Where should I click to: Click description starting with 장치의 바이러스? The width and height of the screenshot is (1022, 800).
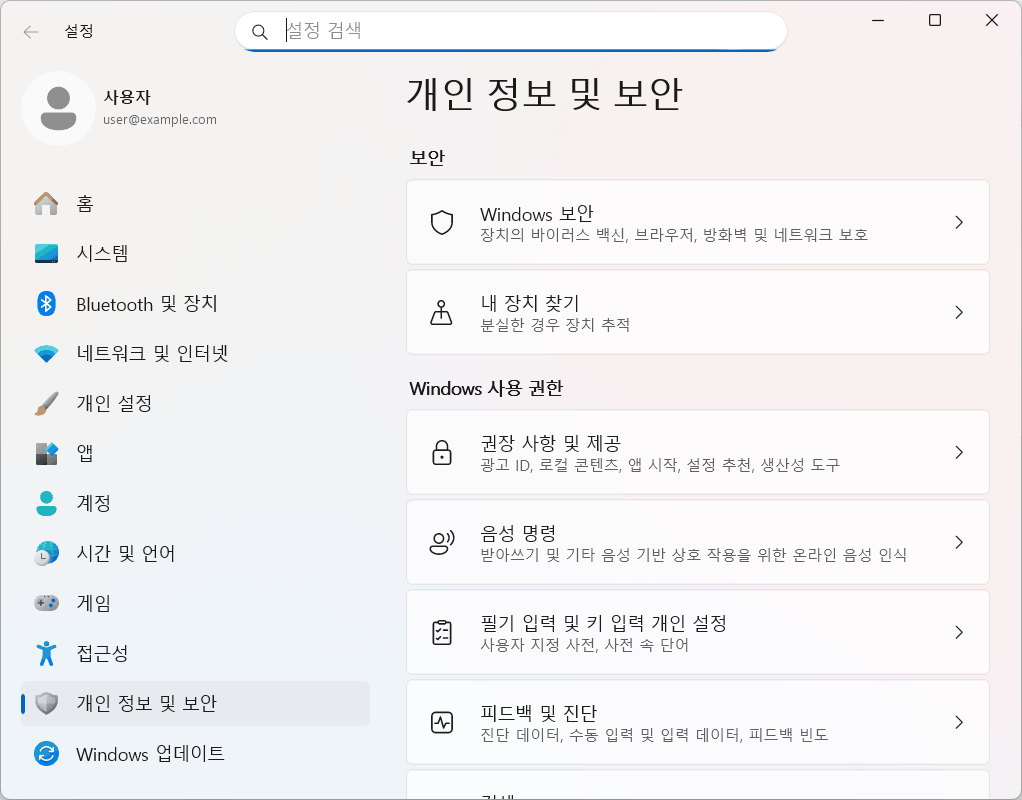pyautogui.click(x=674, y=235)
